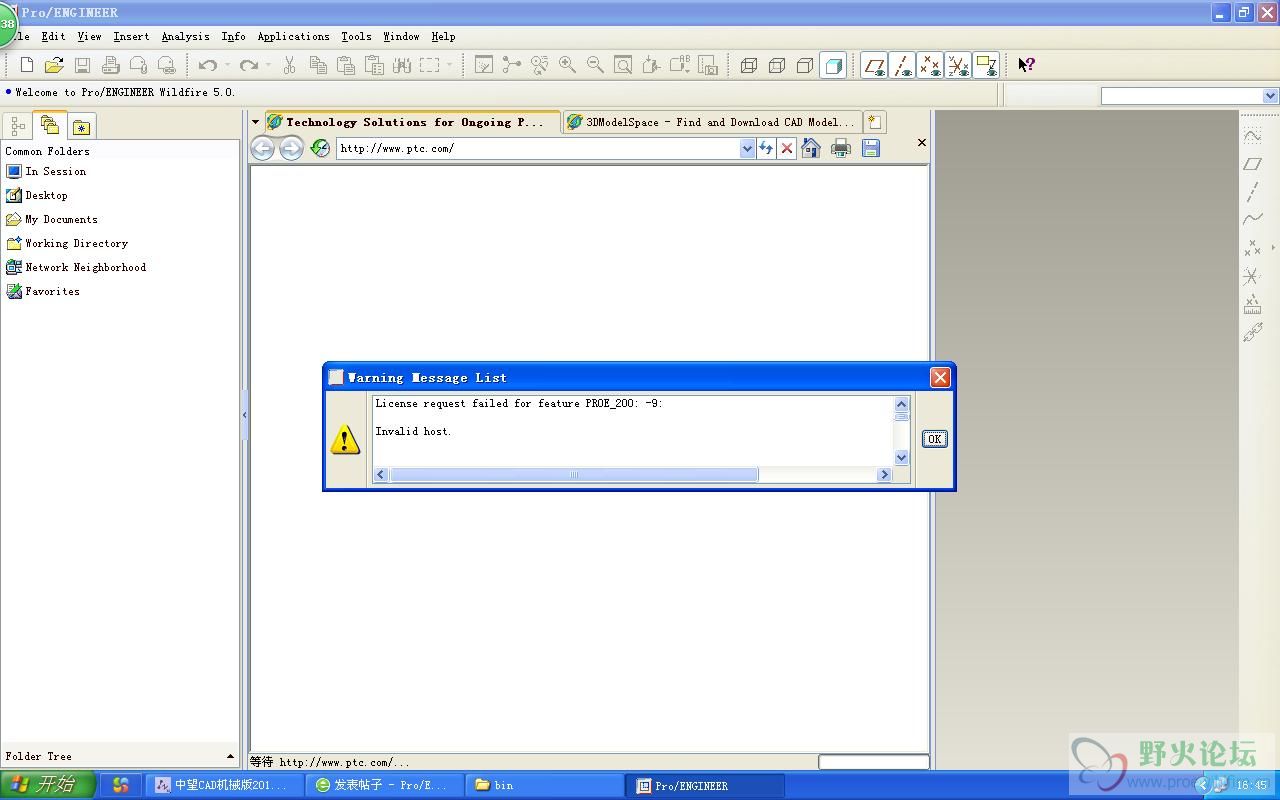Refit the model with zoom-fit icon
1280x800 pixels.
coord(623,65)
